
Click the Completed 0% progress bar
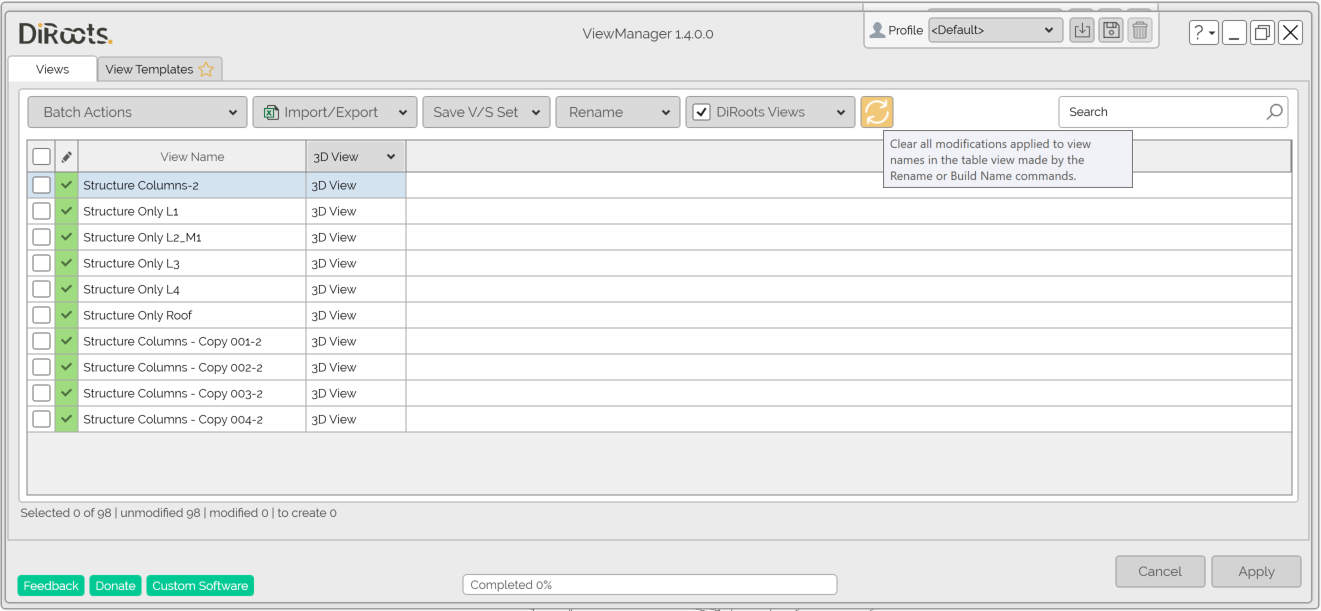coord(649,585)
